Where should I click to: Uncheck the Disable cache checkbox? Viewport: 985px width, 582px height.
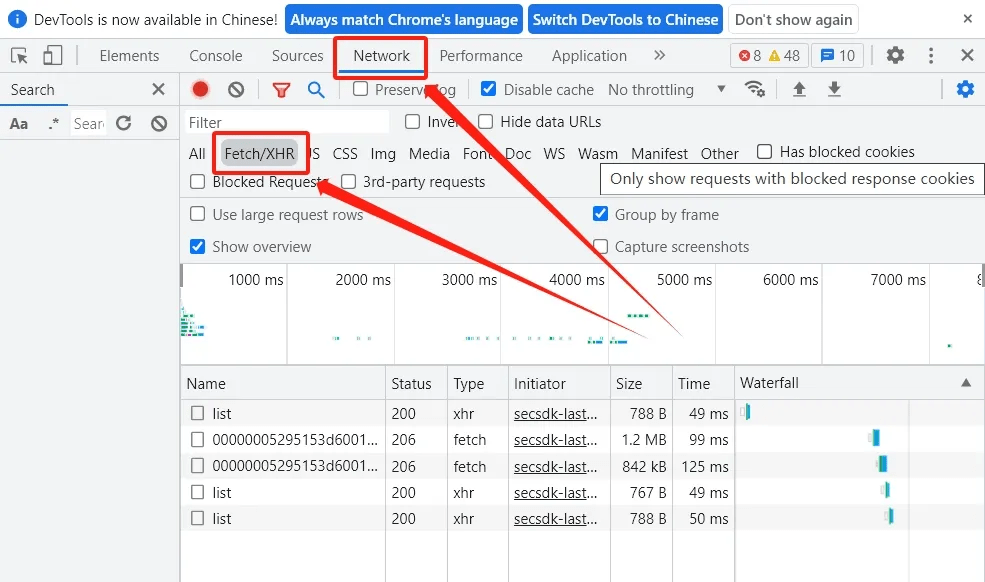(x=488, y=89)
